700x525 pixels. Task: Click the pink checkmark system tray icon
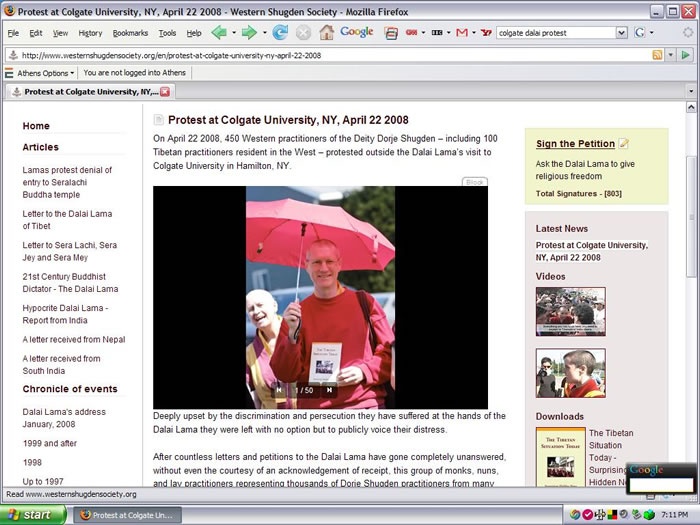pos(587,515)
